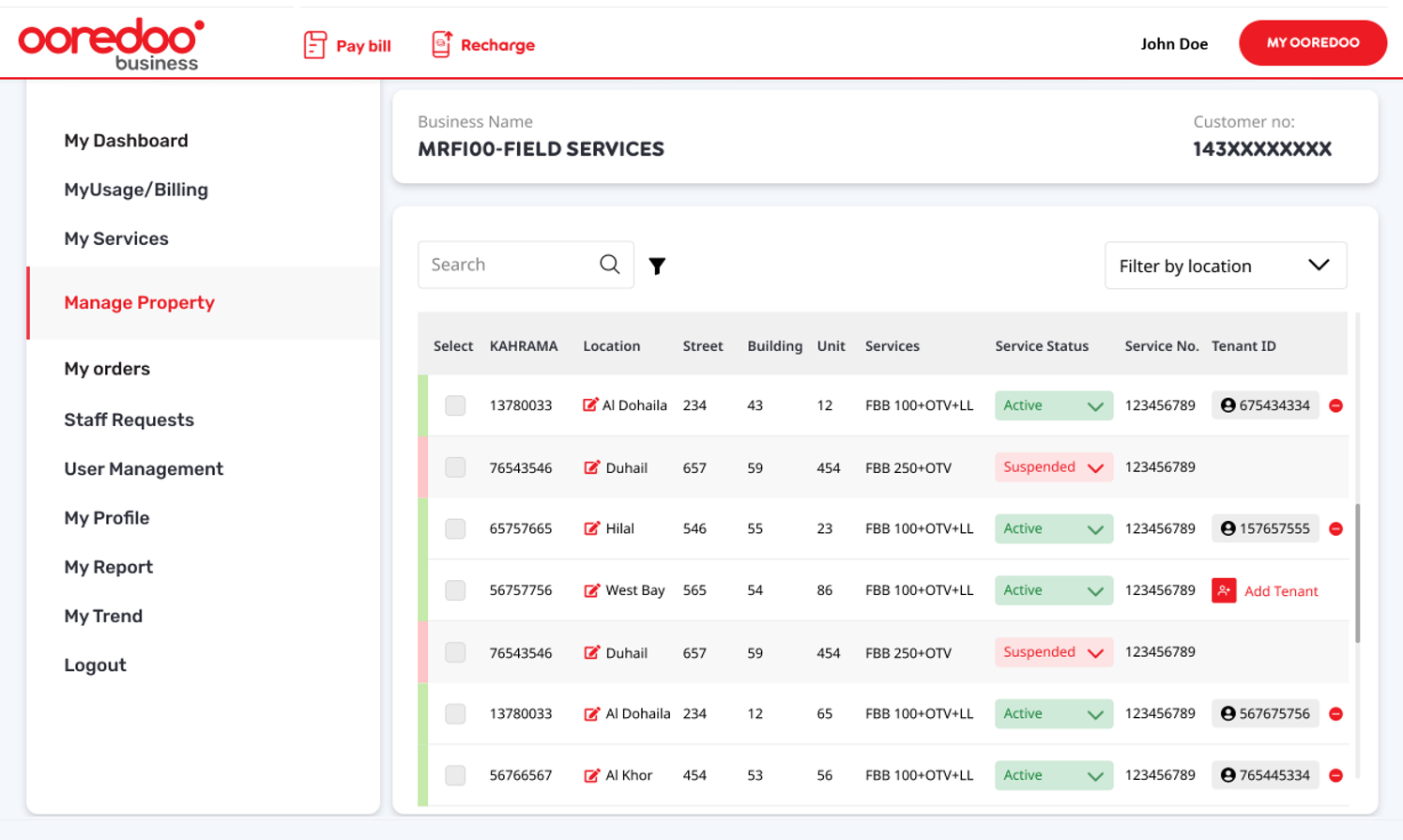
Task: Remove tenant 157657555 using red minus icon
Action: 1337,528
